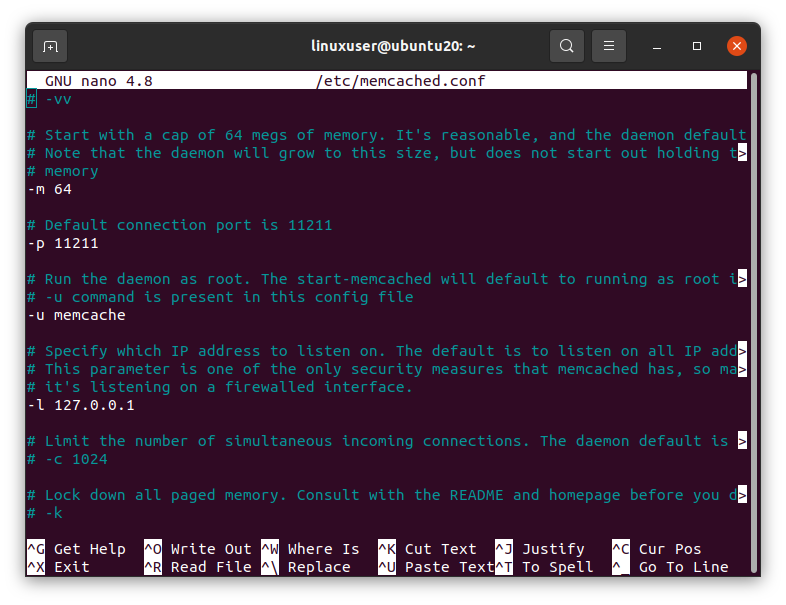Screen dimensions: 786x605
Task: Click the linuxuser@ubuntu20 window title
Action: tap(393, 46)
